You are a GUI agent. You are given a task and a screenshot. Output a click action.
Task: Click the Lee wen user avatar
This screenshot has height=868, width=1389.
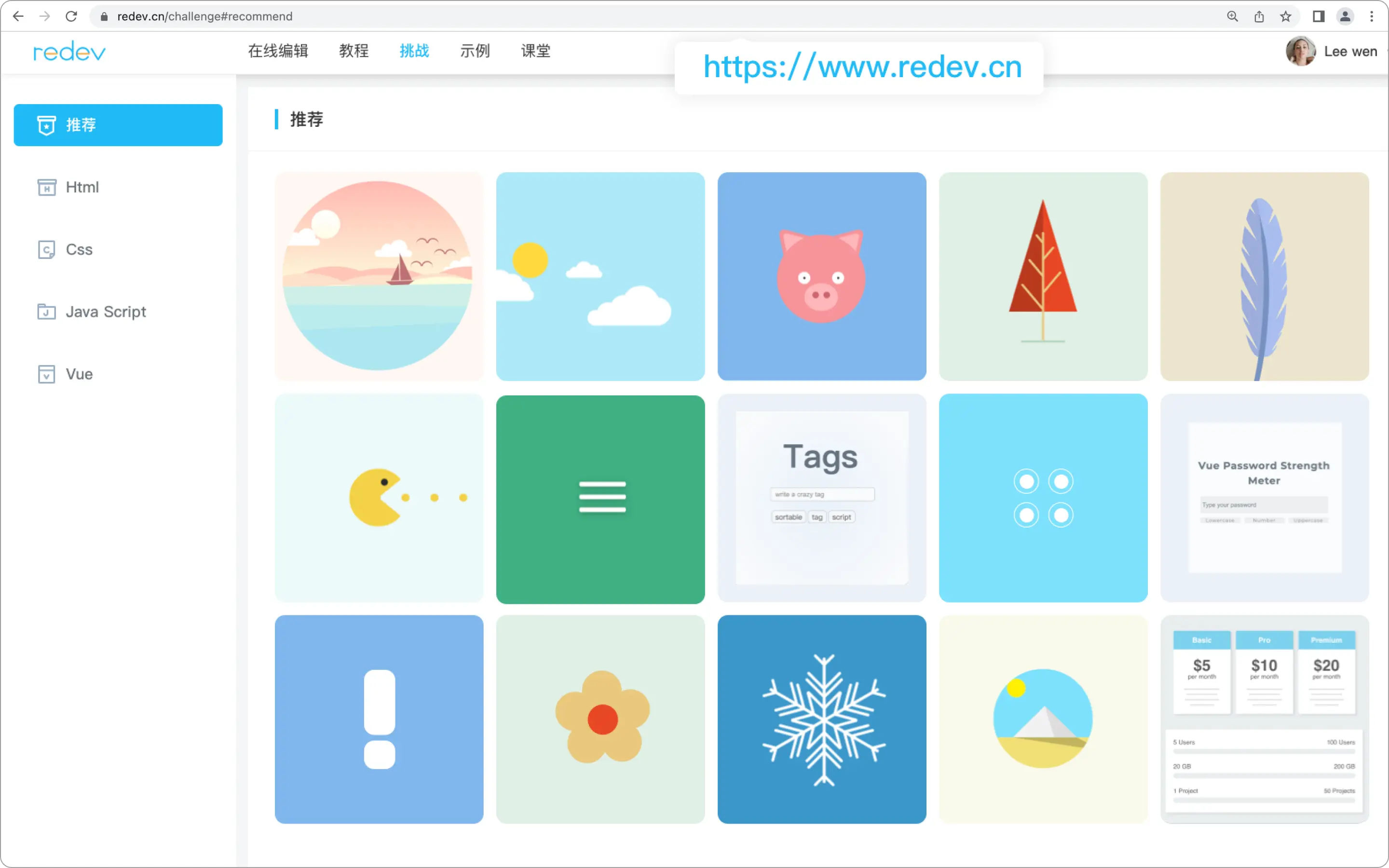pos(1301,51)
